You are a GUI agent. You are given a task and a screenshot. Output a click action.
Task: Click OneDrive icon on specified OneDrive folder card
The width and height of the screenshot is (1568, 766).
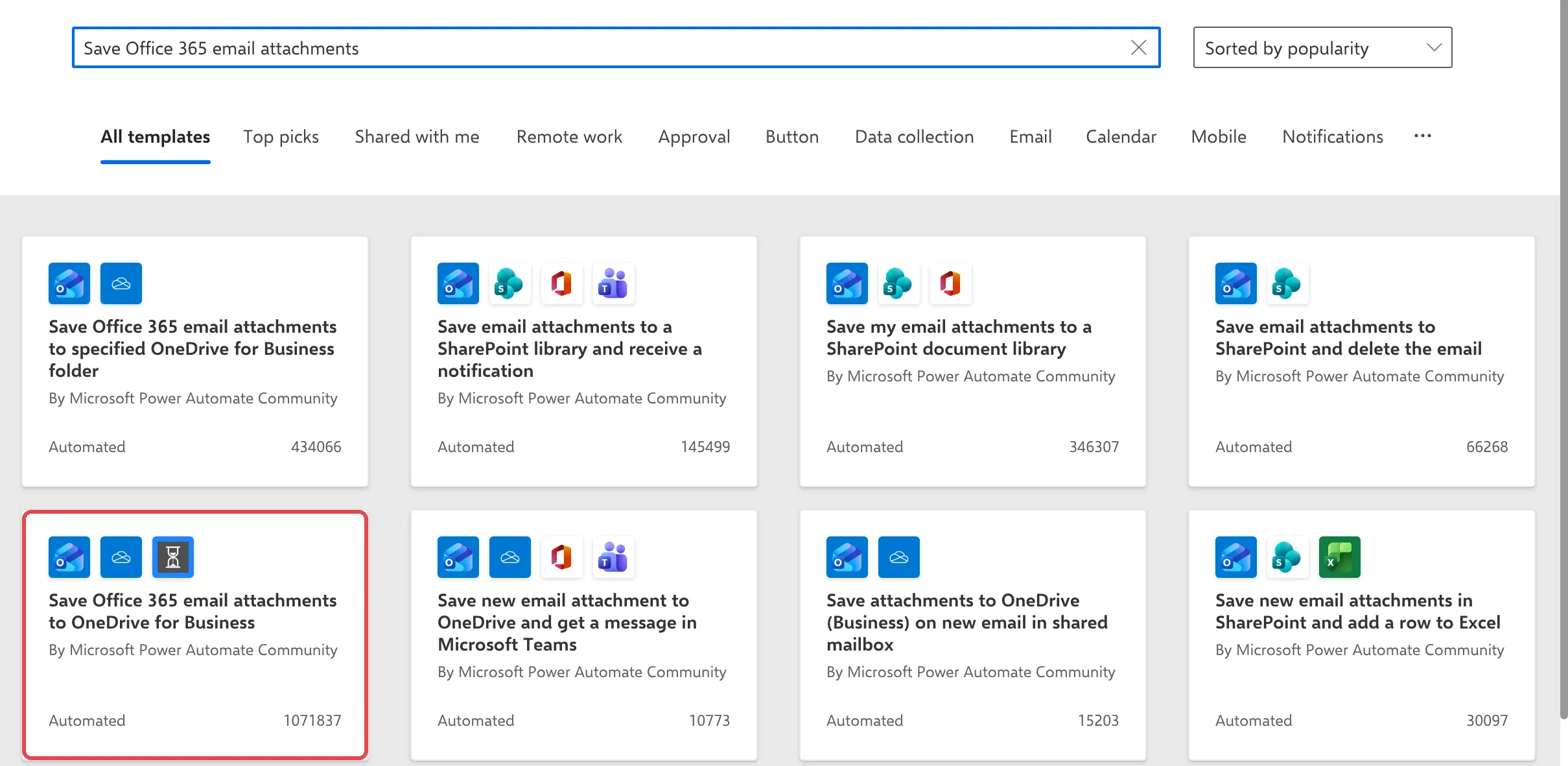pos(121,283)
